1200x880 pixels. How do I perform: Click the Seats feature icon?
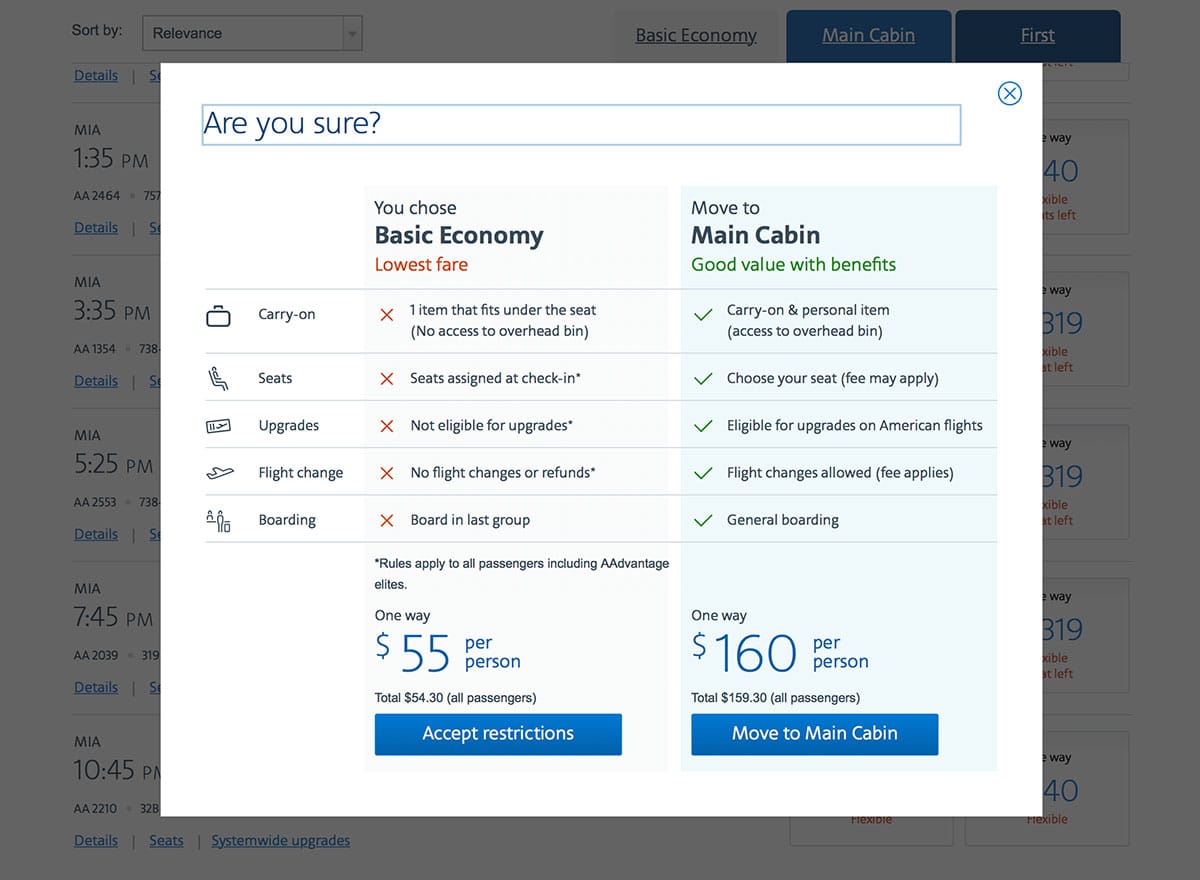(x=219, y=378)
